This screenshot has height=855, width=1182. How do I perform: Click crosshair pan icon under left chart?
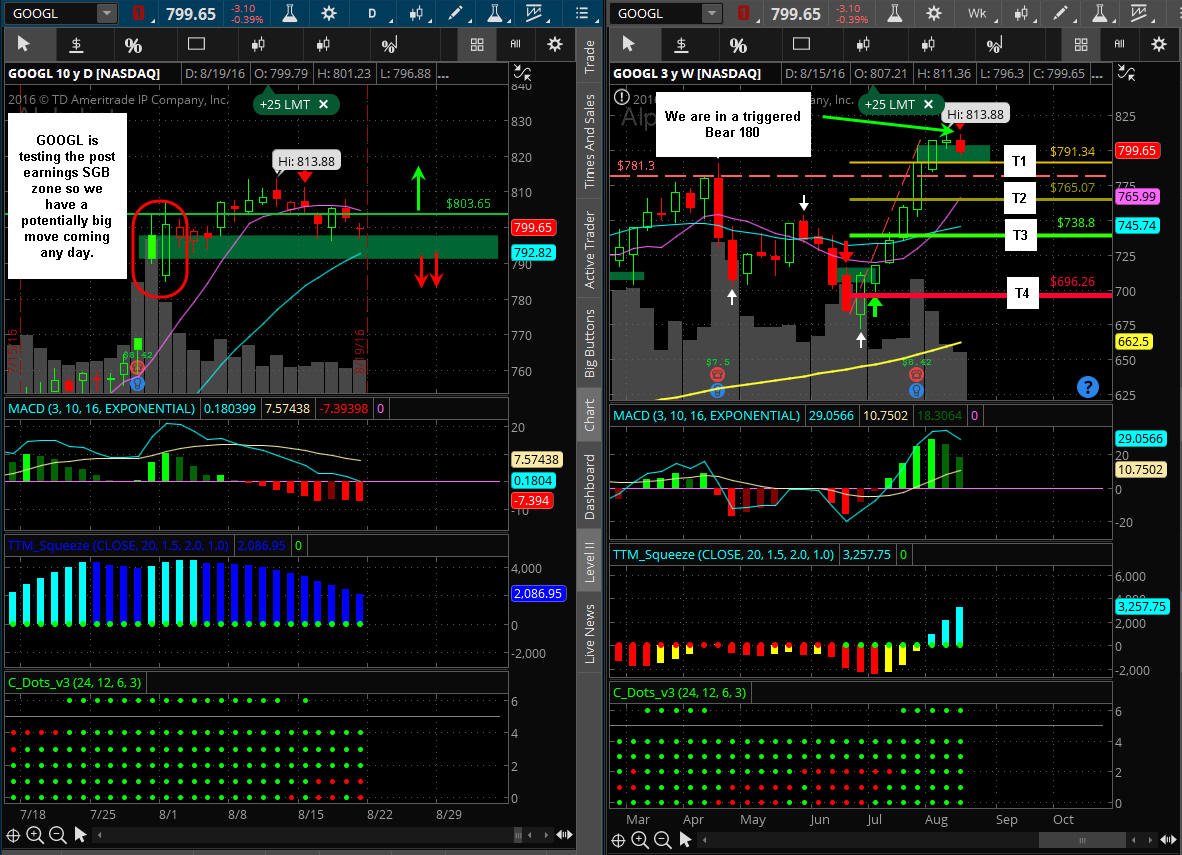coord(13,835)
